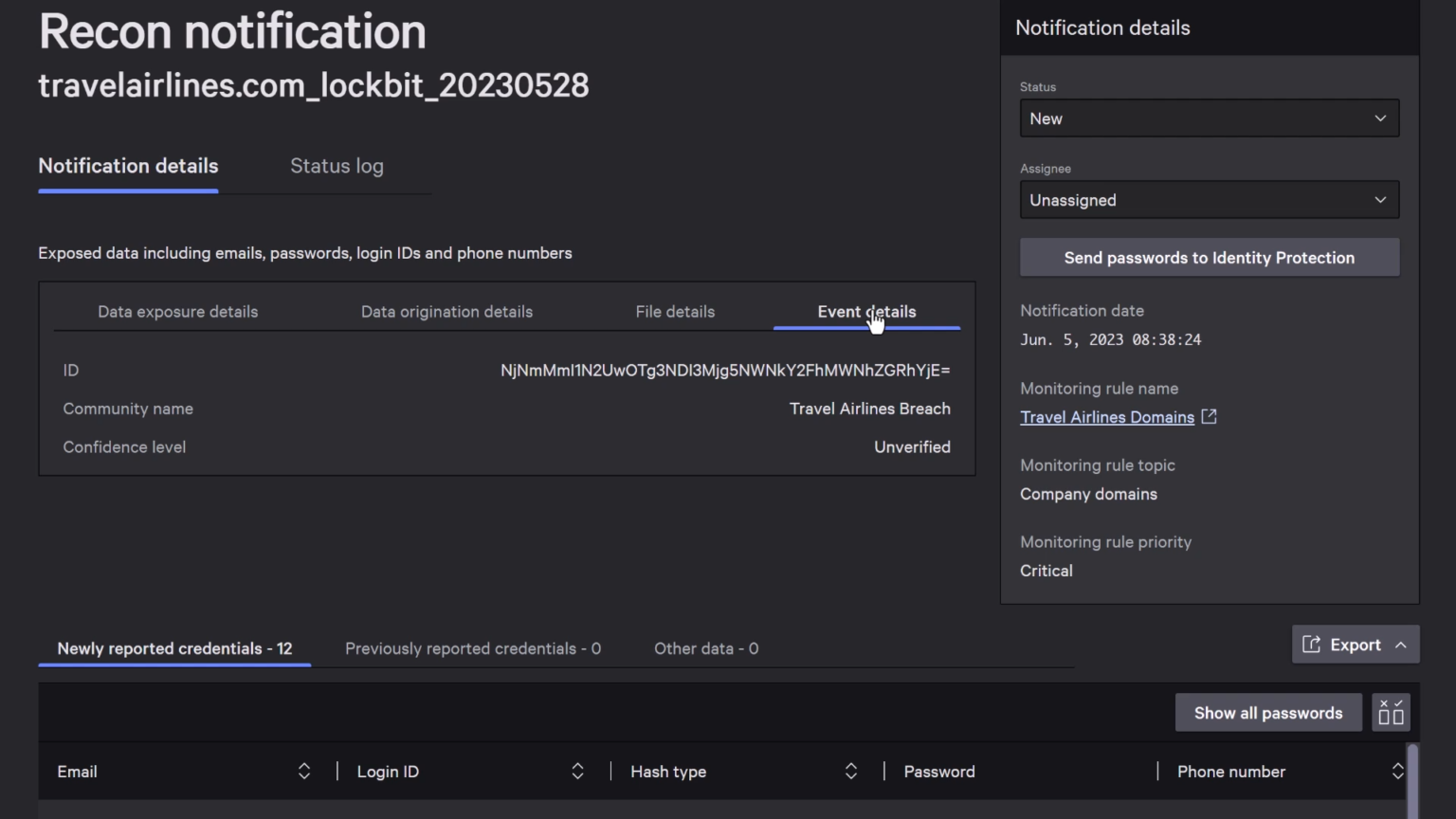Open the Assignee dropdown showing Unassigned
Image resolution: width=1456 pixels, height=819 pixels.
click(x=1210, y=200)
